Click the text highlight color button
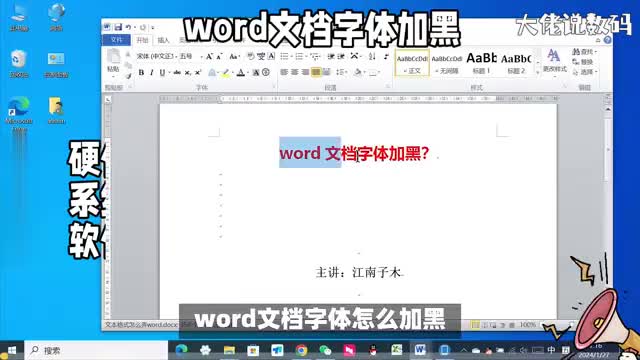Viewport: 640px width, 360px height. 226,73
